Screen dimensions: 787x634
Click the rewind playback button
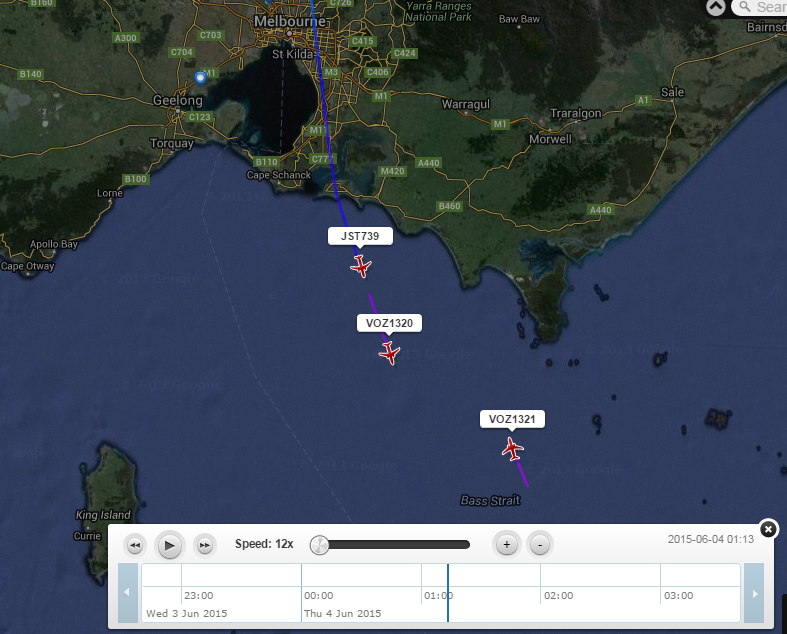coord(135,545)
